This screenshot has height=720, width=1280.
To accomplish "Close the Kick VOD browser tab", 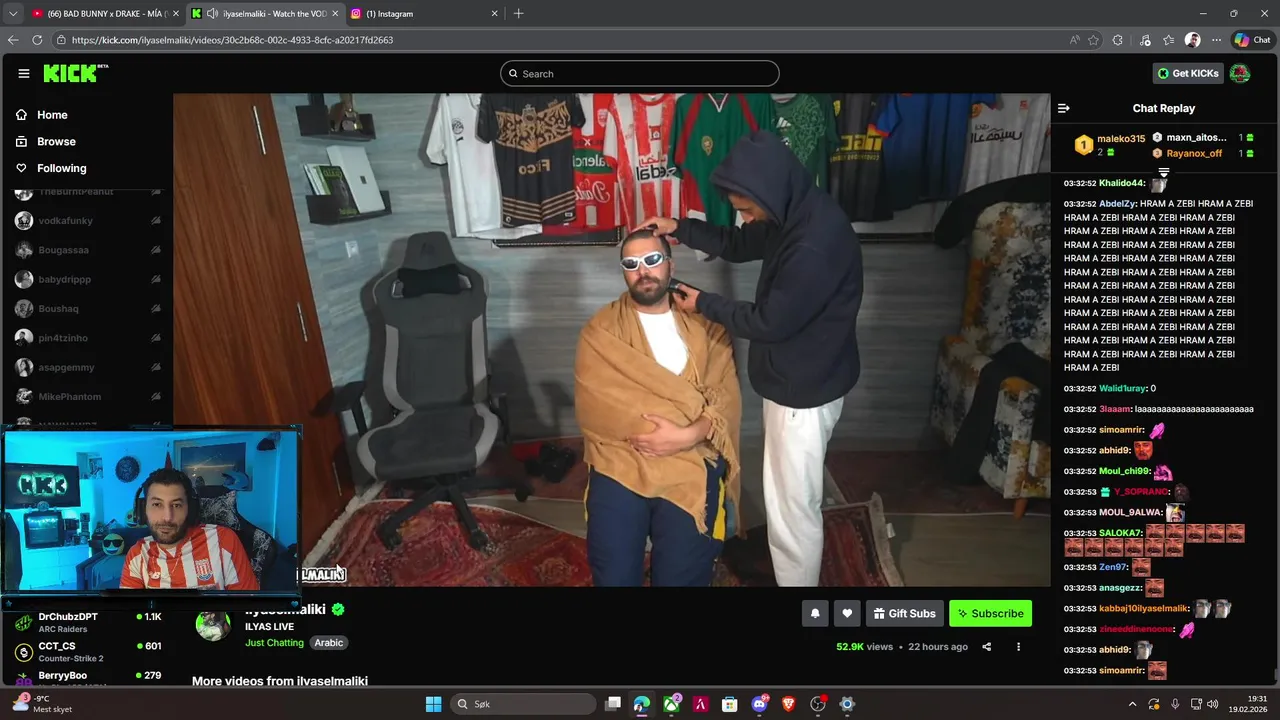I will [x=334, y=14].
